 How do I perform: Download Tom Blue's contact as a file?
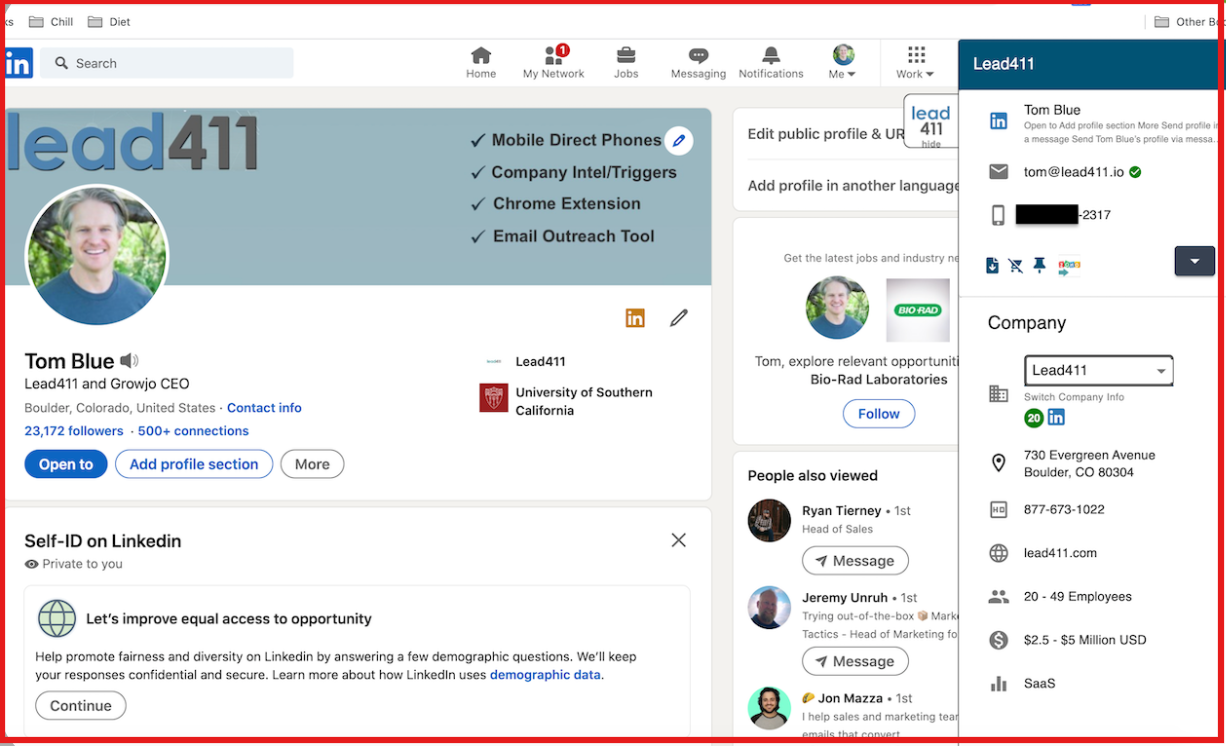992,265
